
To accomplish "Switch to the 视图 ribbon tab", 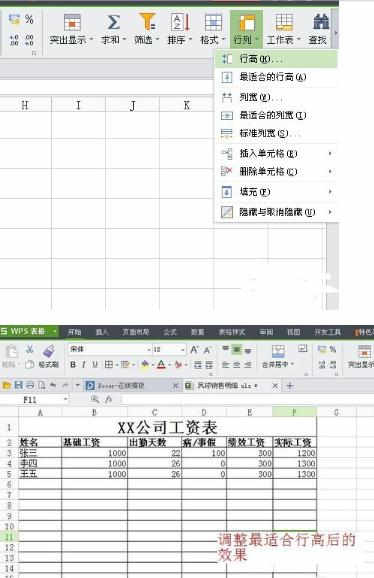I will (x=294, y=332).
